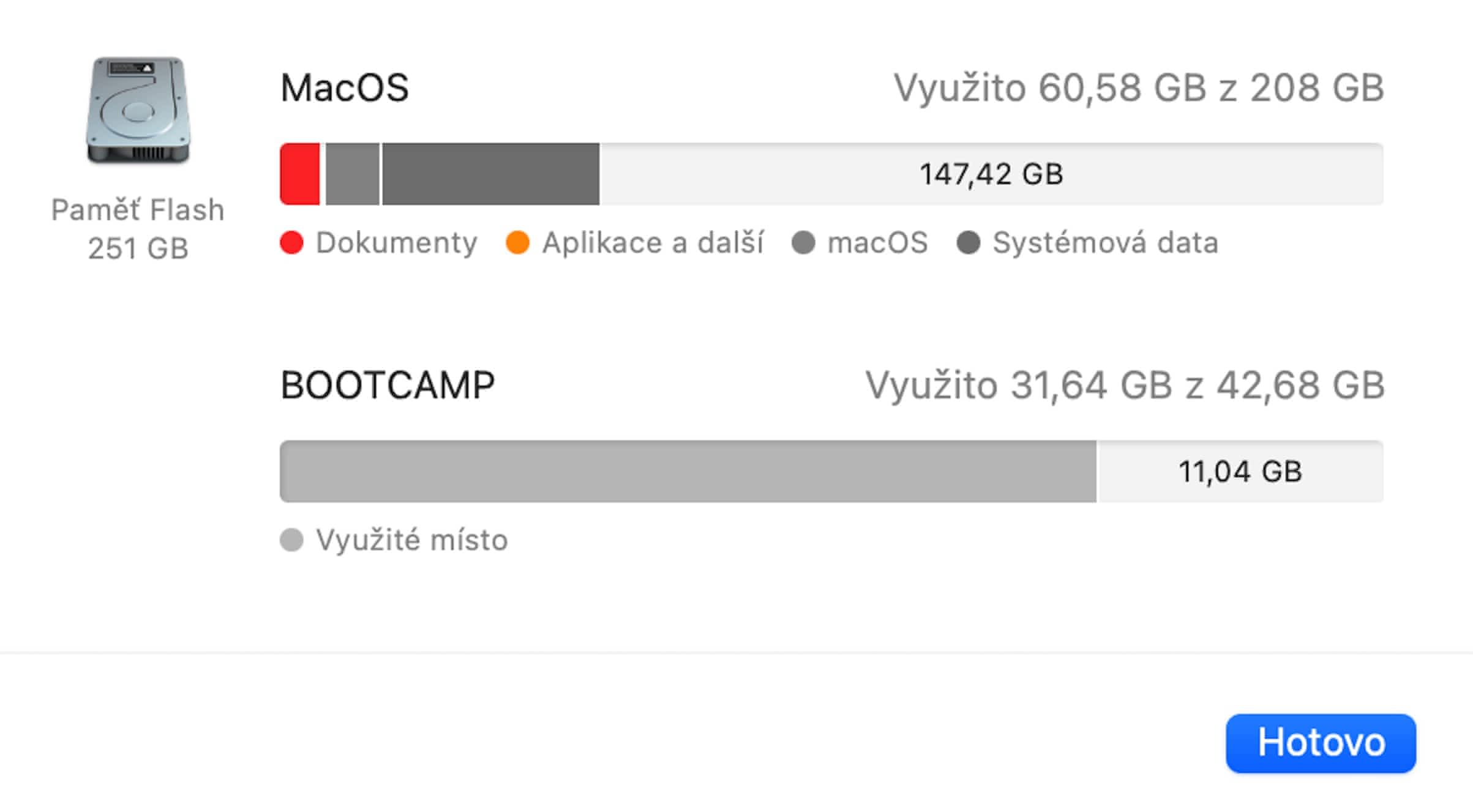
Task: Click the BOOTCAMP volume name
Action: tap(388, 385)
